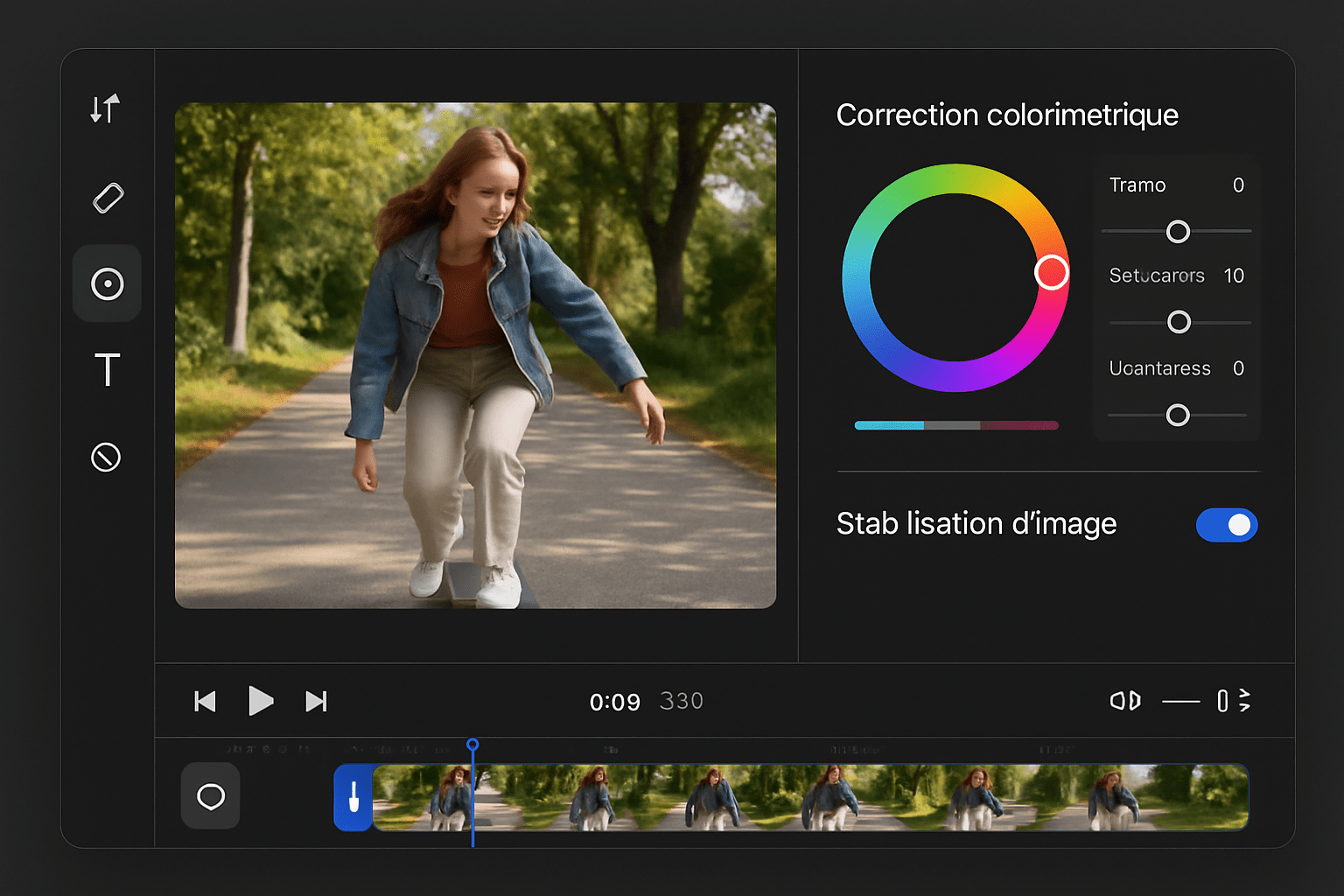Select the mask shape icon beside the timeline

tap(210, 795)
